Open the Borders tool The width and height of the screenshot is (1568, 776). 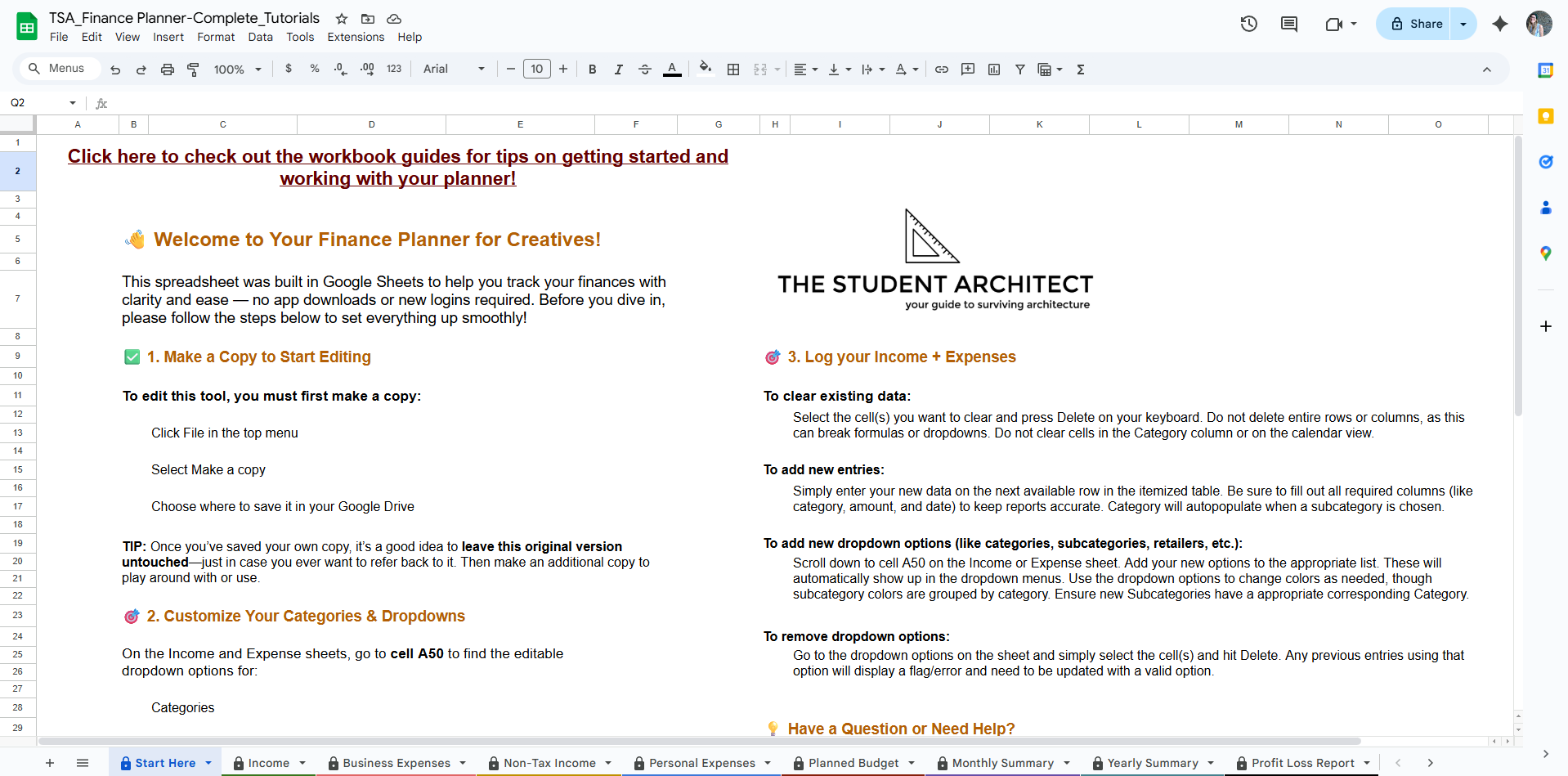pyautogui.click(x=733, y=70)
